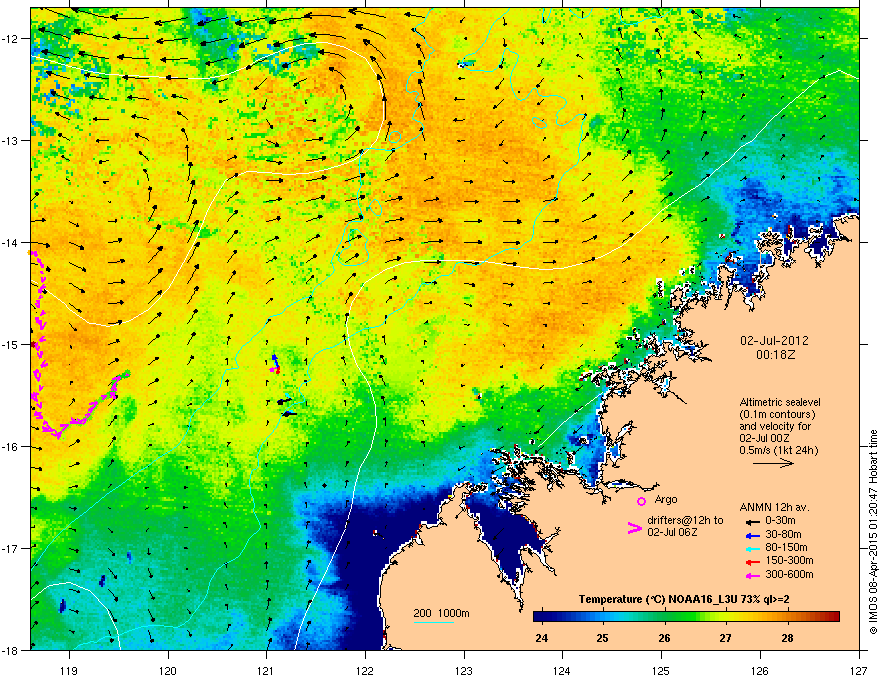The height and width of the screenshot is (680, 880).
Task: Click the latitude axis label -18
Action: pyautogui.click(x=11, y=650)
